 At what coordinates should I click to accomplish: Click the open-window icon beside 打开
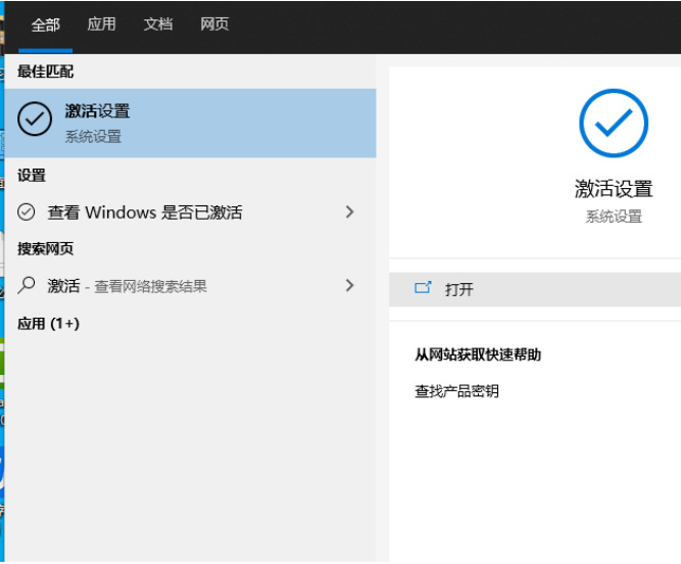(423, 288)
